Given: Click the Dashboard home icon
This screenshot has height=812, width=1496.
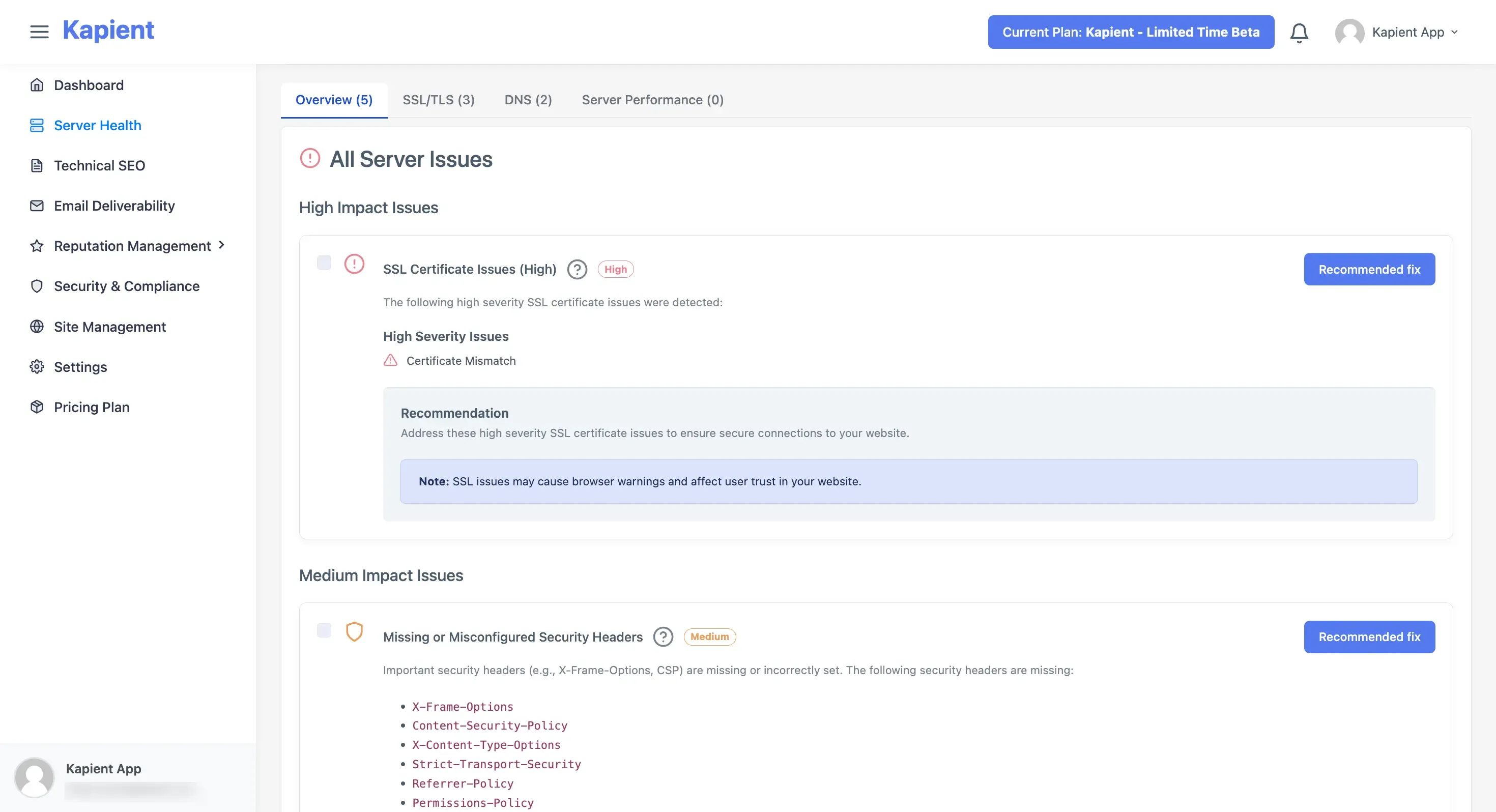Looking at the screenshot, I should tap(37, 85).
